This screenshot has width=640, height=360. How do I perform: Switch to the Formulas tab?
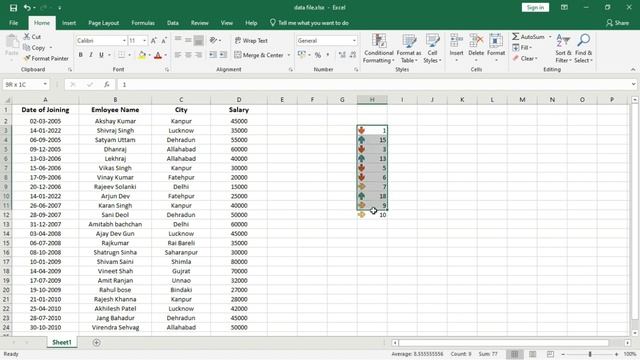click(143, 23)
